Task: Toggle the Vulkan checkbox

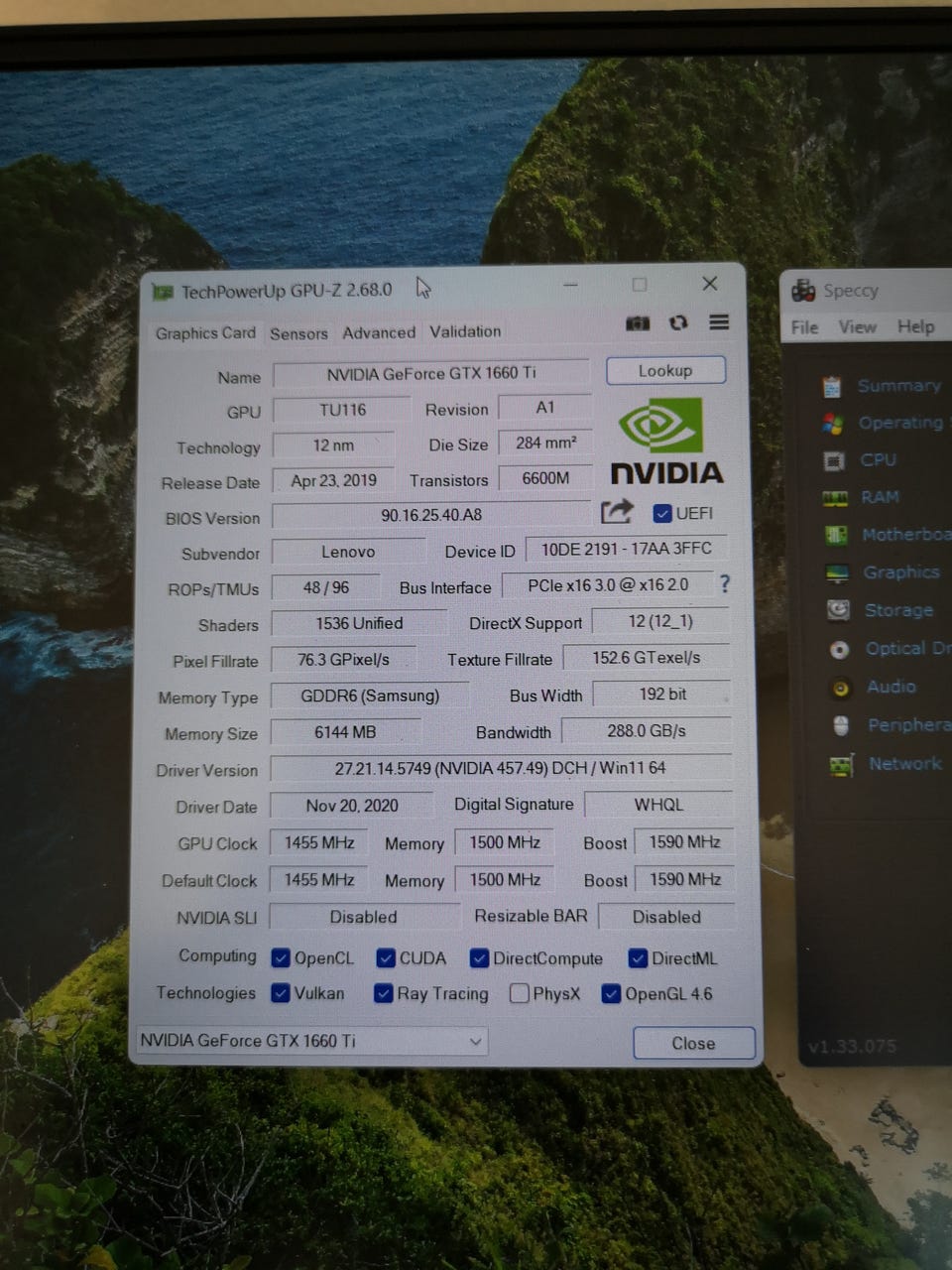Action: [281, 993]
